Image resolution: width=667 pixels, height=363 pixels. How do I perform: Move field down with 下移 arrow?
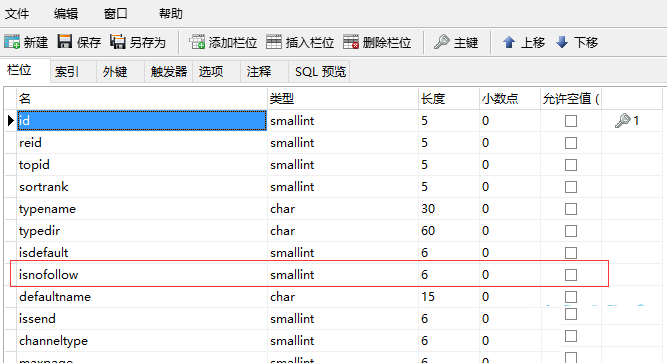point(562,42)
